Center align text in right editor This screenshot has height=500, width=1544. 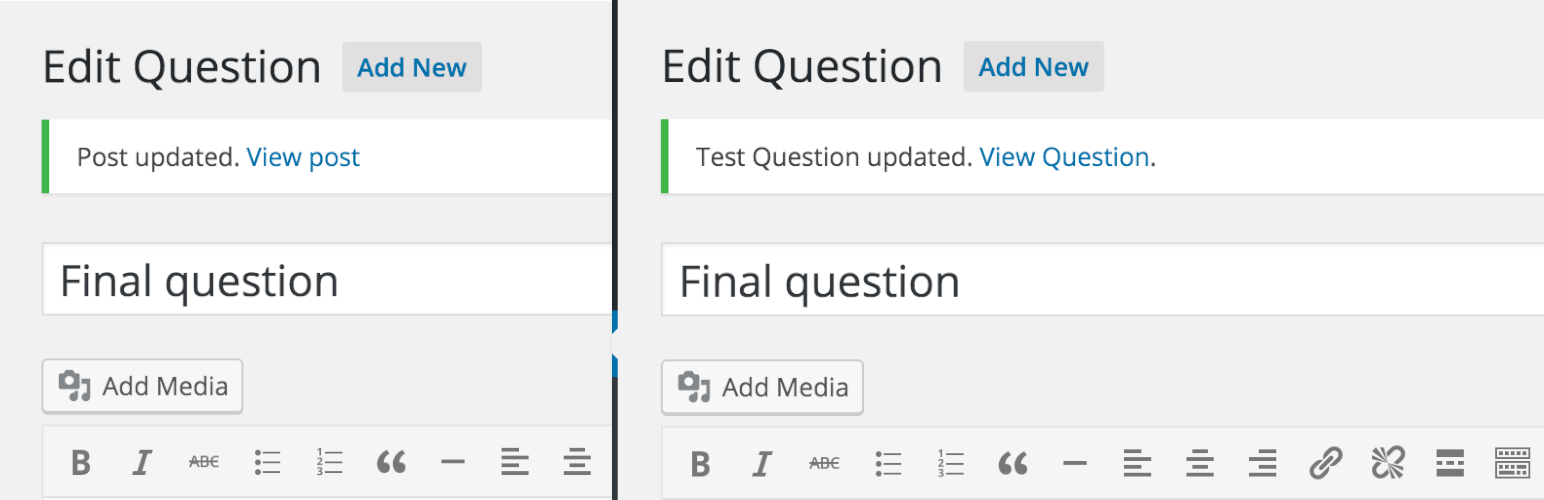[1200, 463]
